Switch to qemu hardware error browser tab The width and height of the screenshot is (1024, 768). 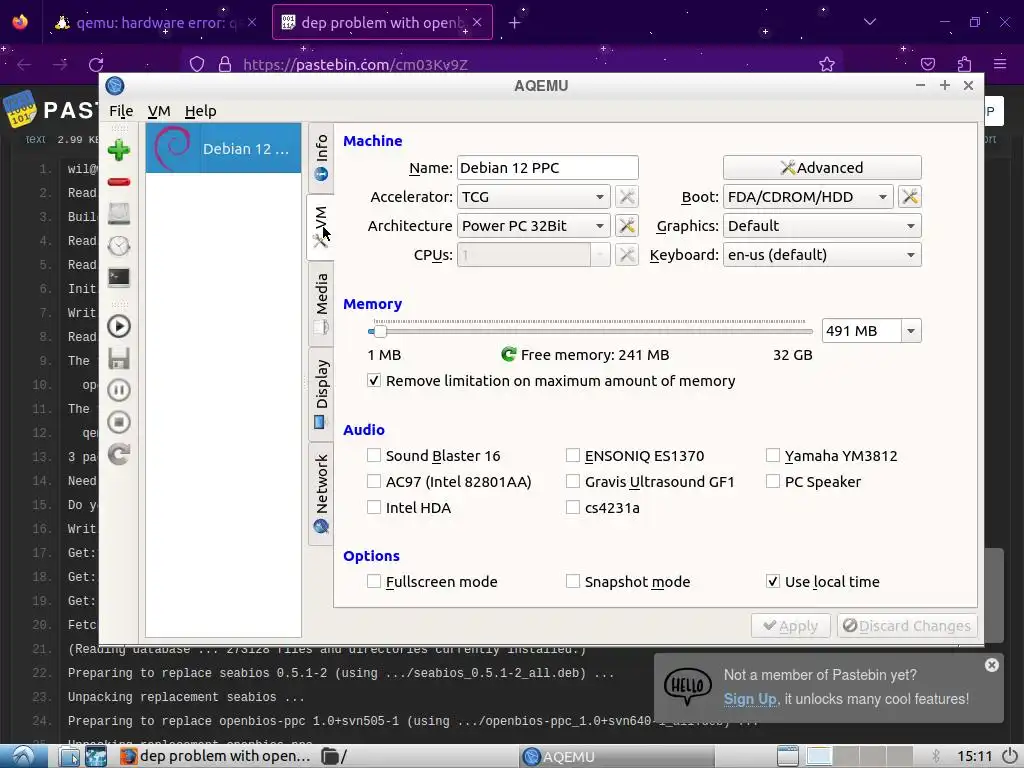pos(155,23)
